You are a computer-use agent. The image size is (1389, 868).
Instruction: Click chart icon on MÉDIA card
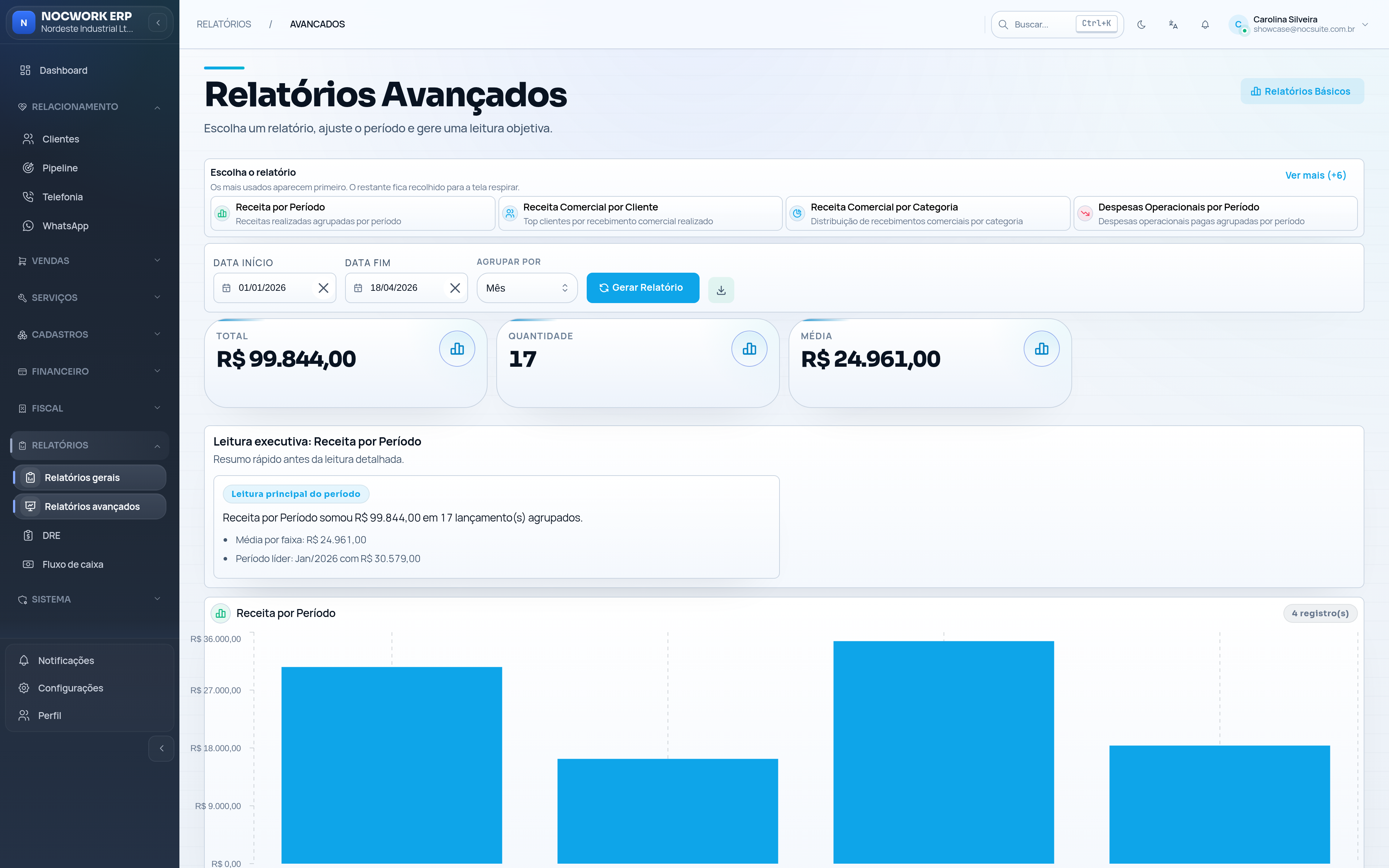1041,348
